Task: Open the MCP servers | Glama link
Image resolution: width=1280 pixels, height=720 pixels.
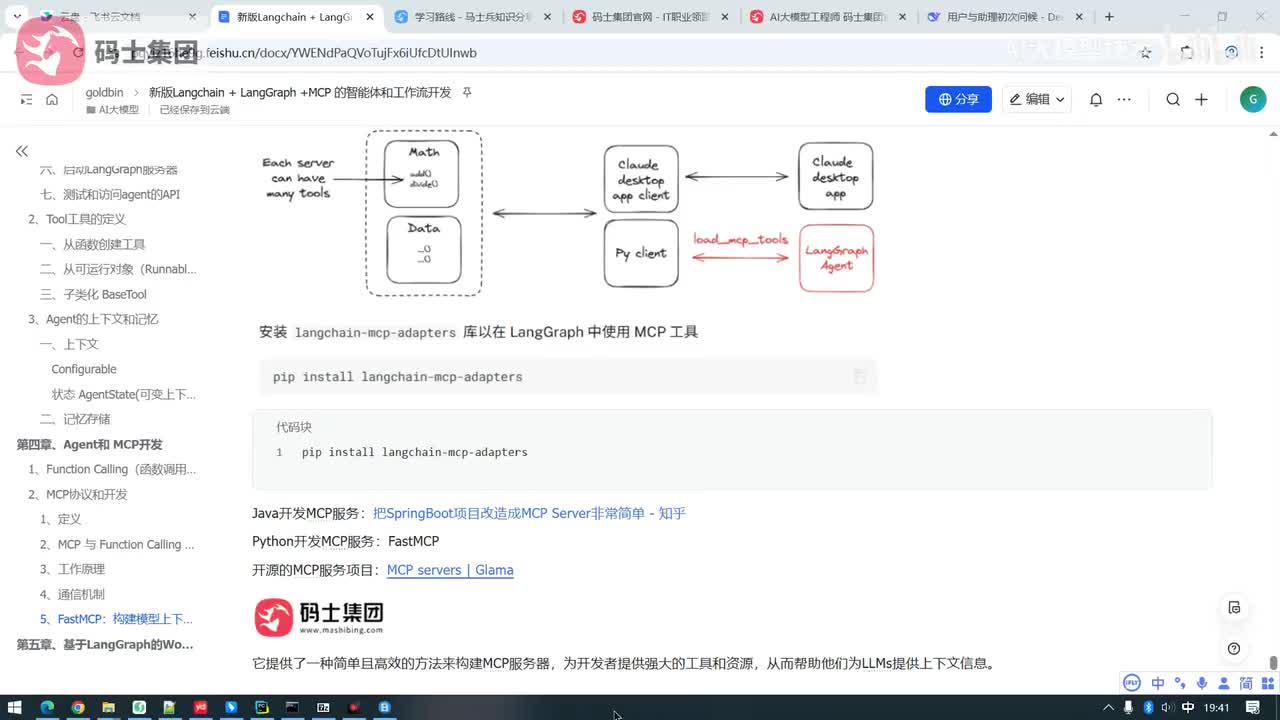Action: (450, 570)
